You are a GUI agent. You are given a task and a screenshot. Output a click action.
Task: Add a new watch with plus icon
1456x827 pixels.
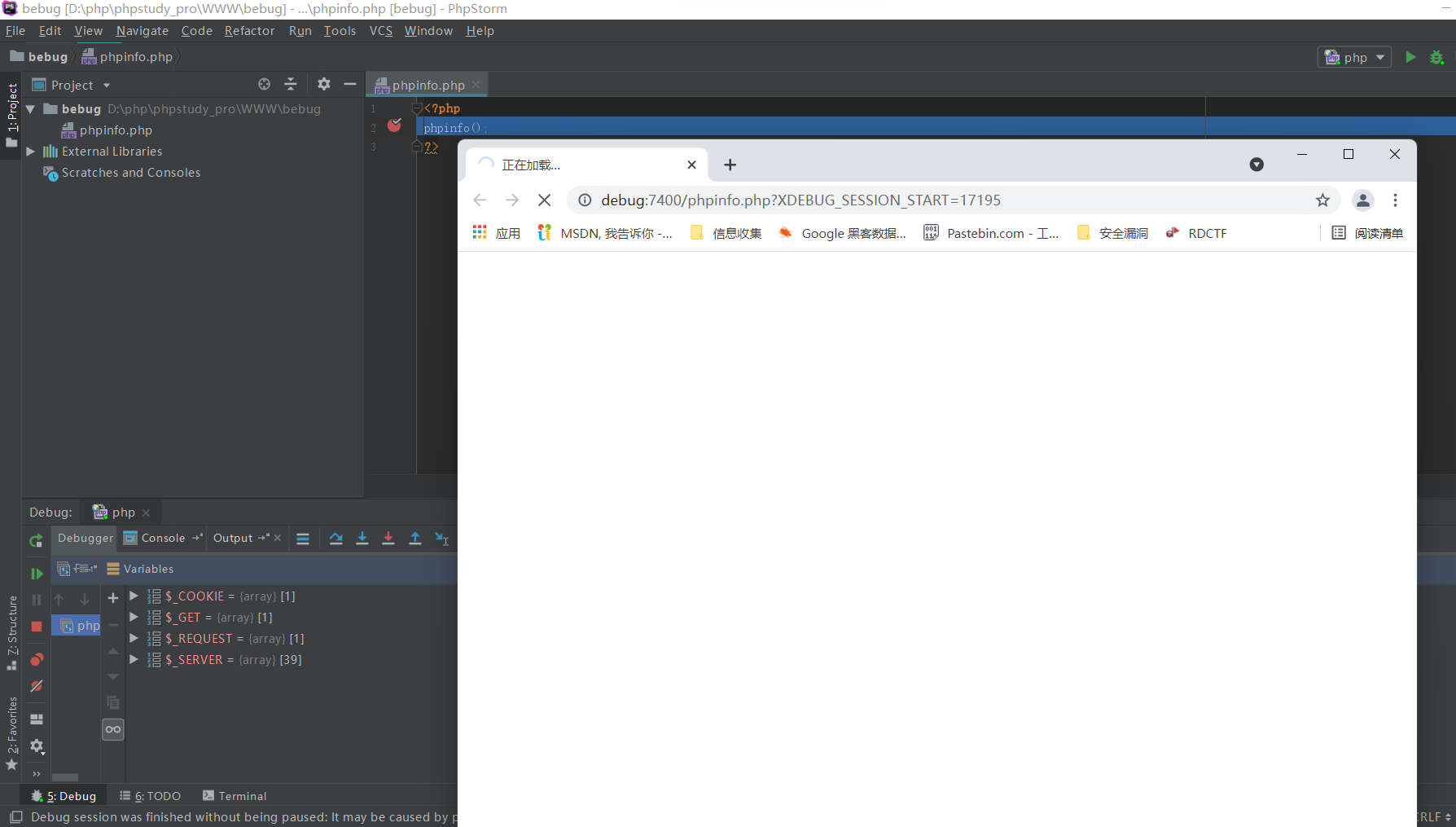click(113, 598)
